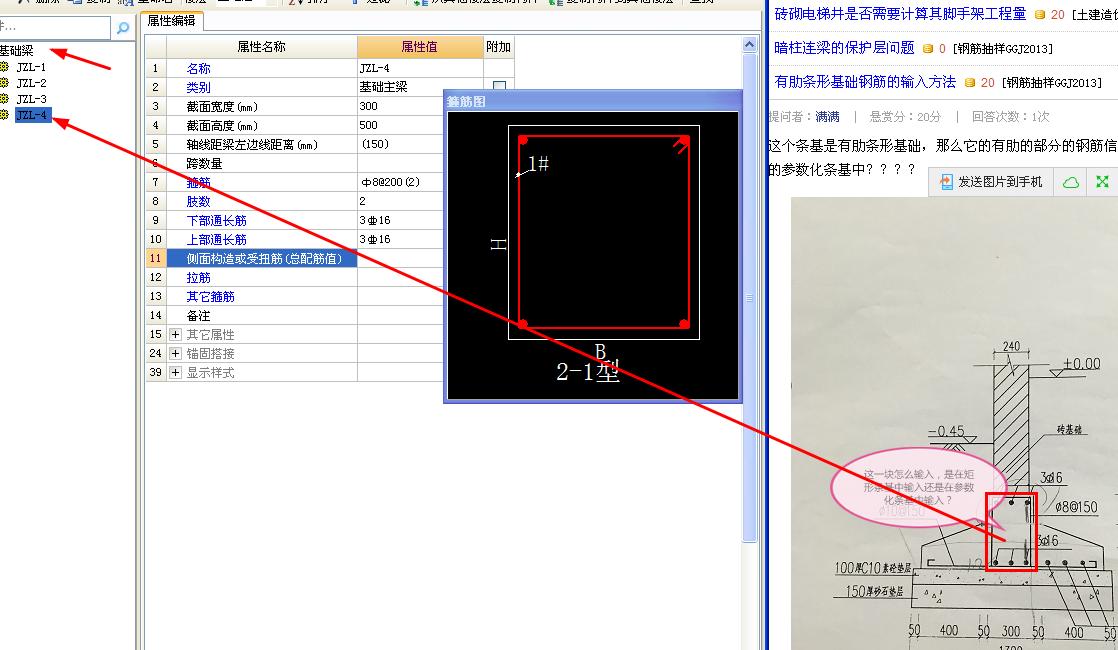Click the green cloud save icon
This screenshot has width=1118, height=650.
1070,182
